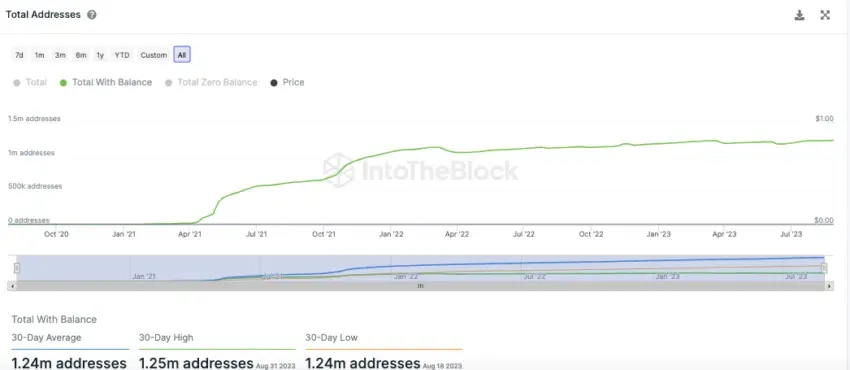Choose the 6m time range
The image size is (850, 370).
point(81,55)
